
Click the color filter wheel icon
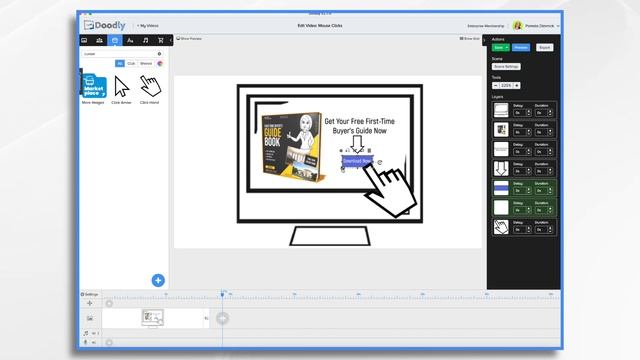pos(160,63)
